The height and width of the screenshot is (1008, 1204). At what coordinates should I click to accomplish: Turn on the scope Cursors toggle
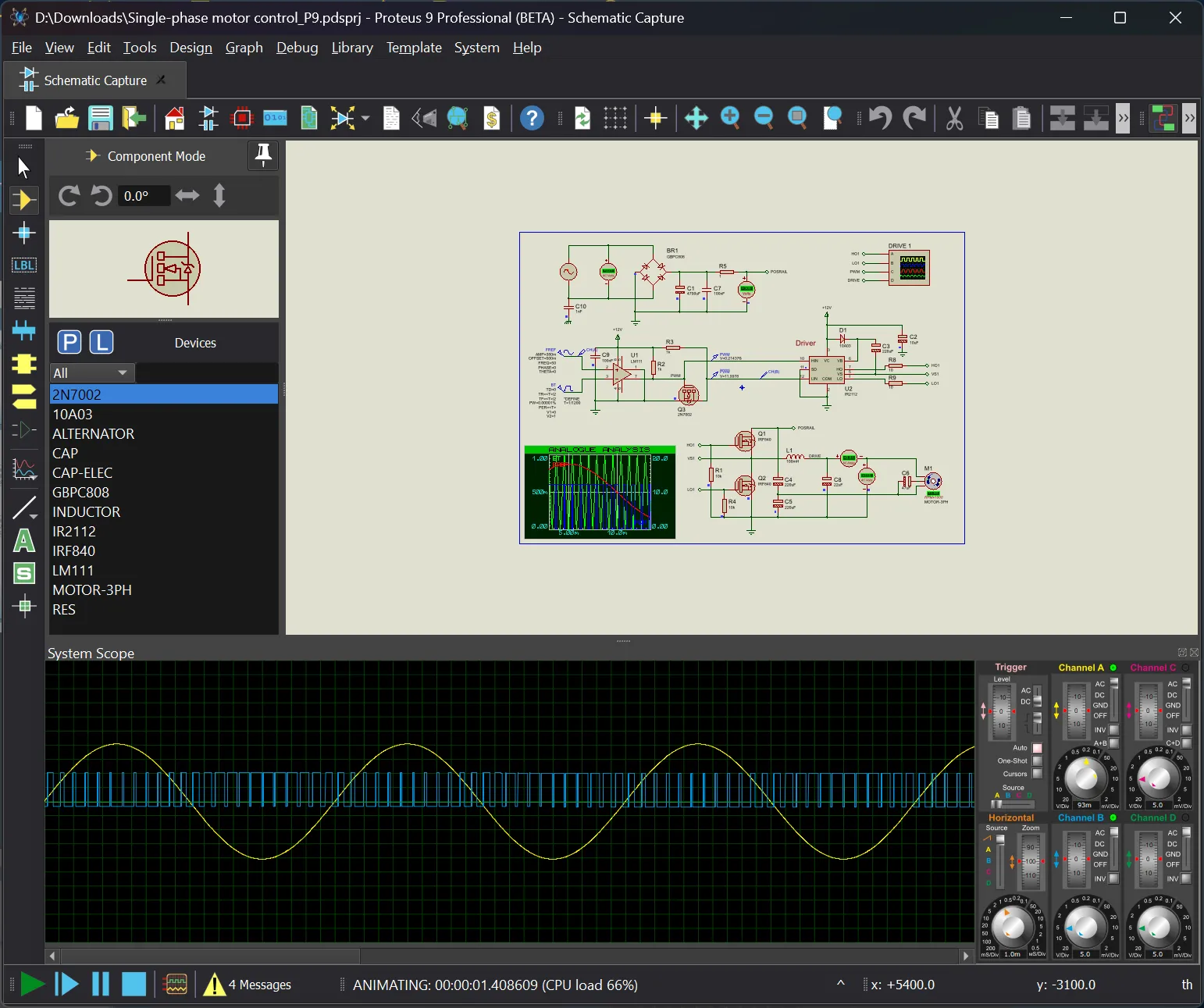pos(1037,774)
